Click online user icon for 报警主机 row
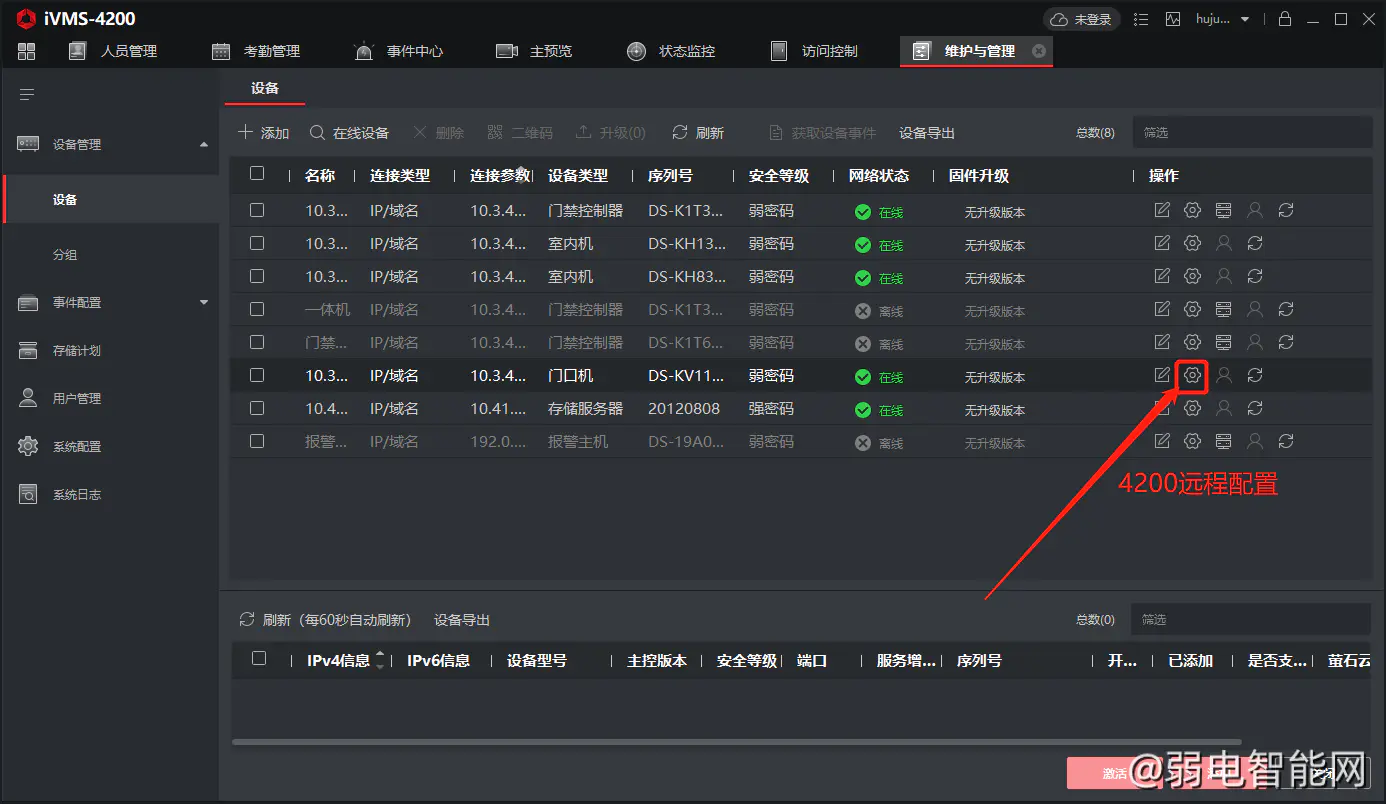The width and height of the screenshot is (1386, 804). coord(1255,441)
